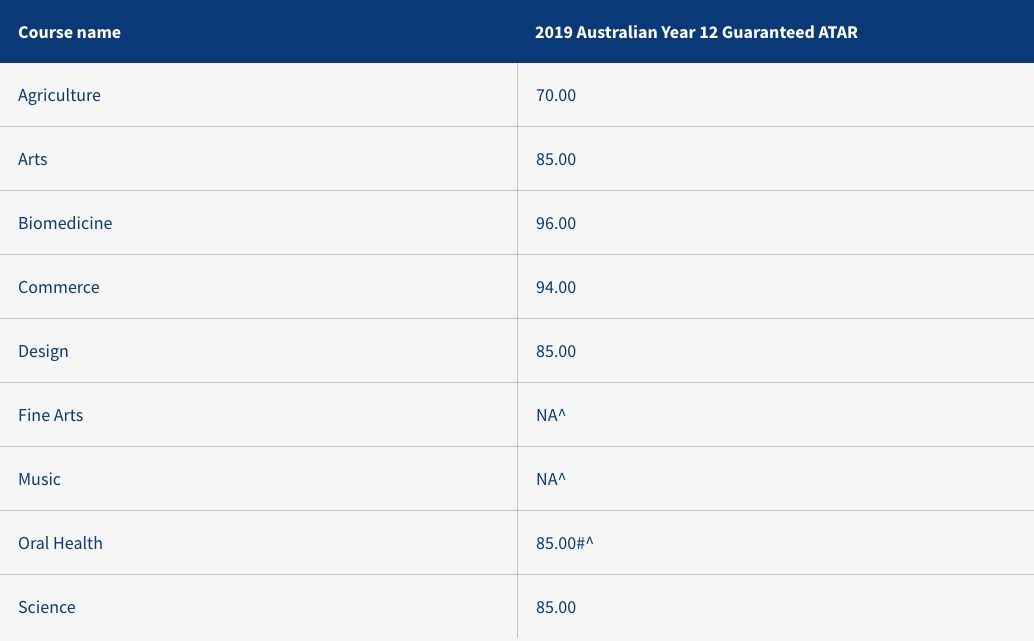Select the Fine Arts course name
The image size is (1034, 641).
tap(50, 415)
